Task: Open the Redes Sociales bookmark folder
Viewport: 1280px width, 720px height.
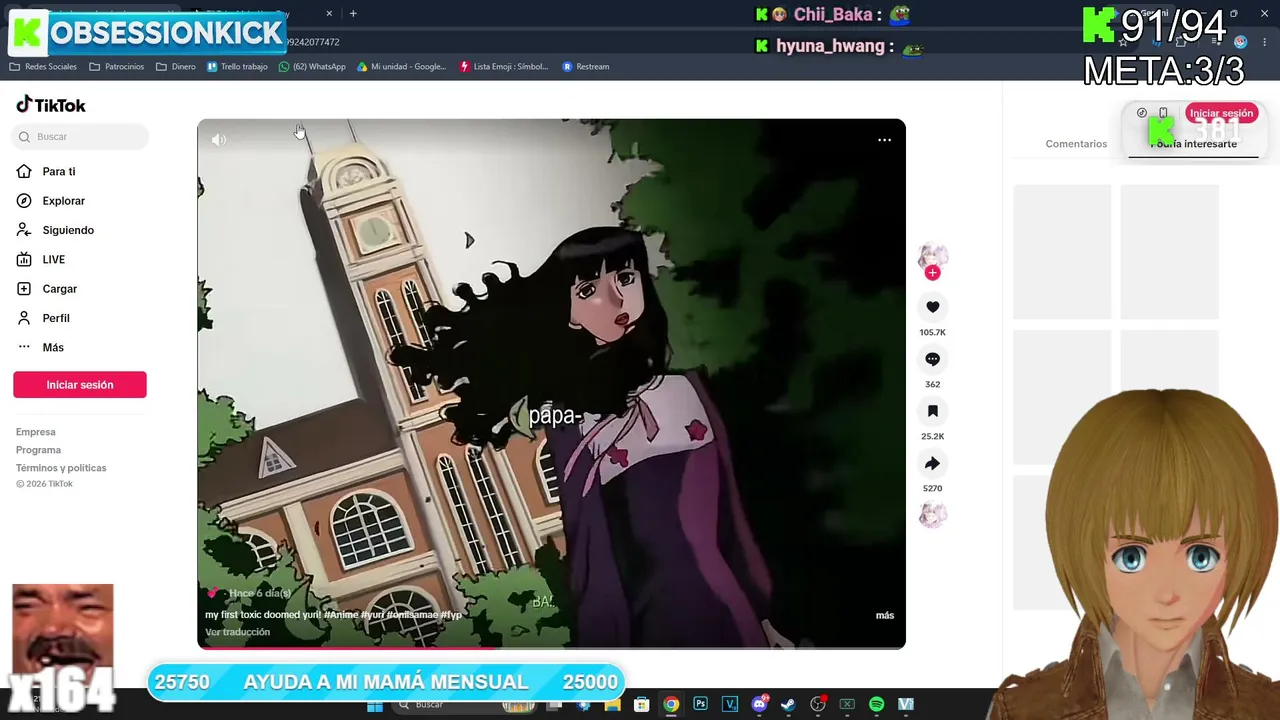Action: (43, 67)
